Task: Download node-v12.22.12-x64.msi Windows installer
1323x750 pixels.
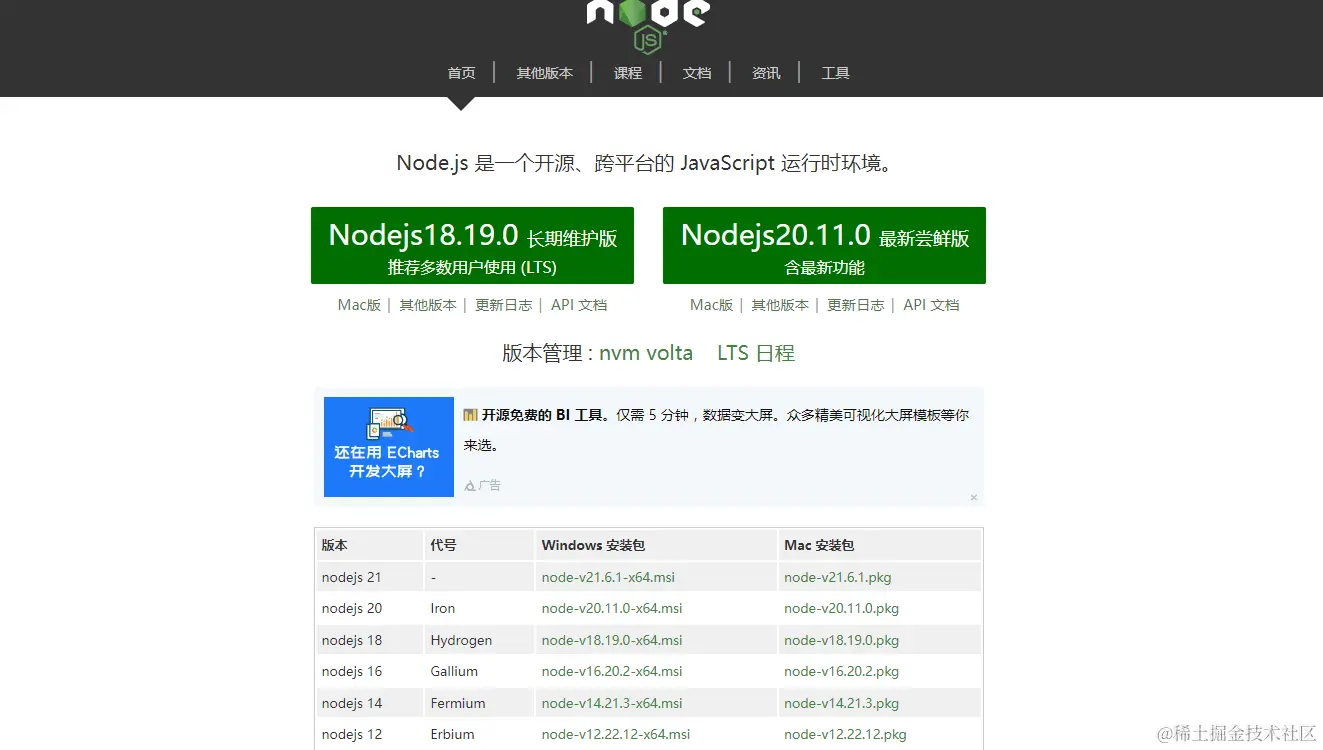Action: click(616, 734)
